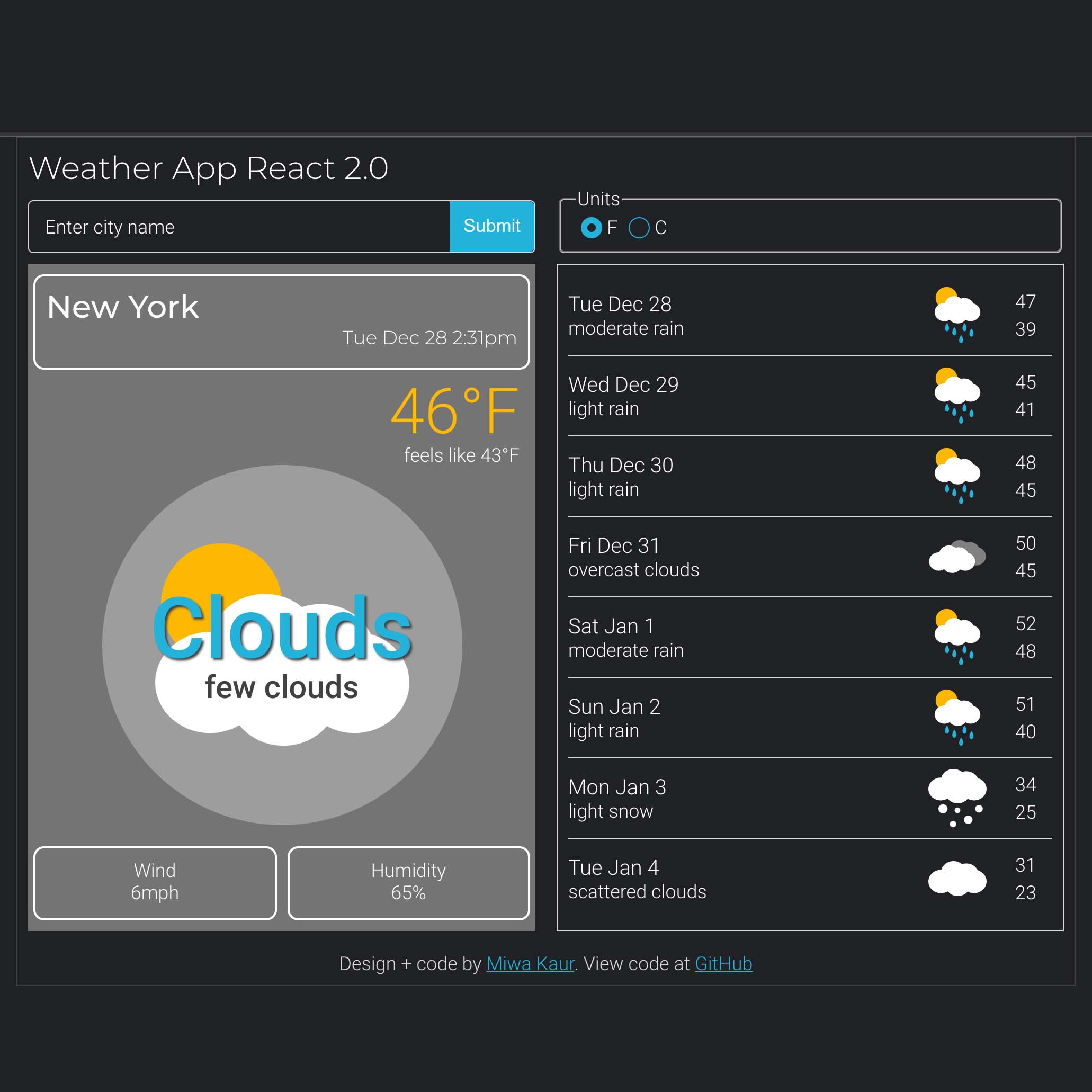Click the Submit button

[x=491, y=226]
